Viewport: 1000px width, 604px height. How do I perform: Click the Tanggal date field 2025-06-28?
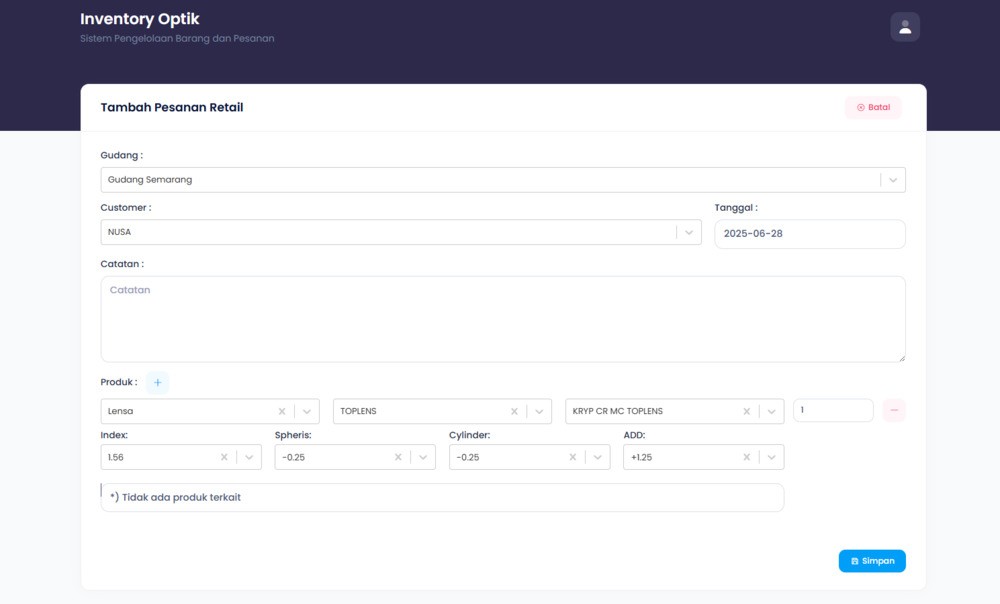tap(809, 234)
